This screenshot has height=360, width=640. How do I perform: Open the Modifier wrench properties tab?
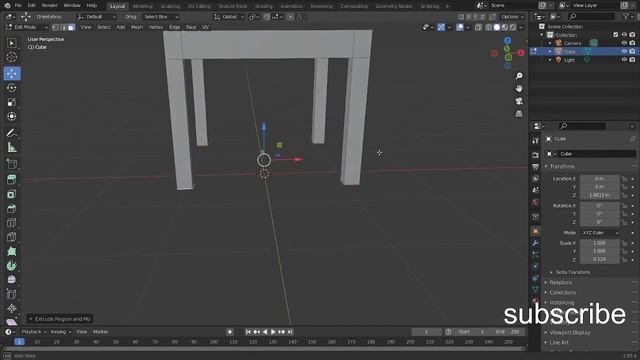[536, 243]
